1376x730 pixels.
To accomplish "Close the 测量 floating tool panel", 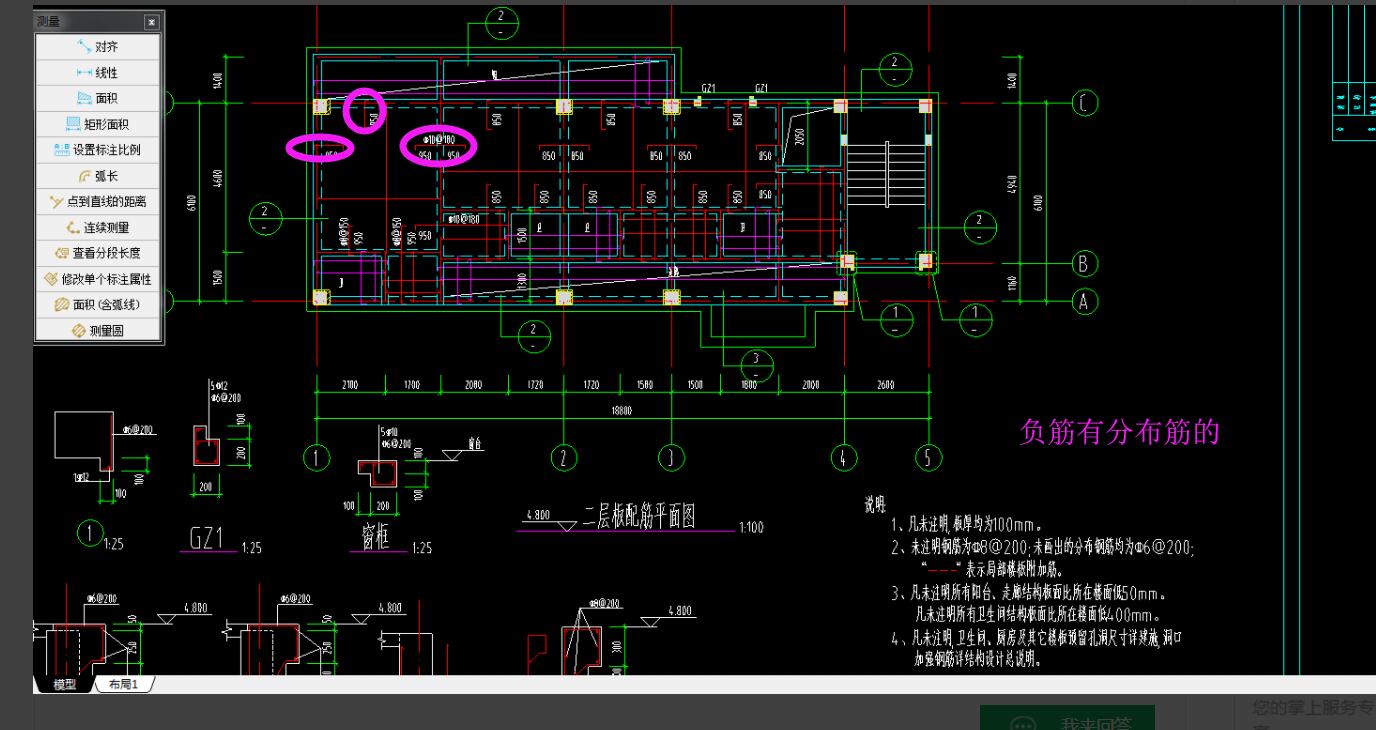I will (151, 21).
